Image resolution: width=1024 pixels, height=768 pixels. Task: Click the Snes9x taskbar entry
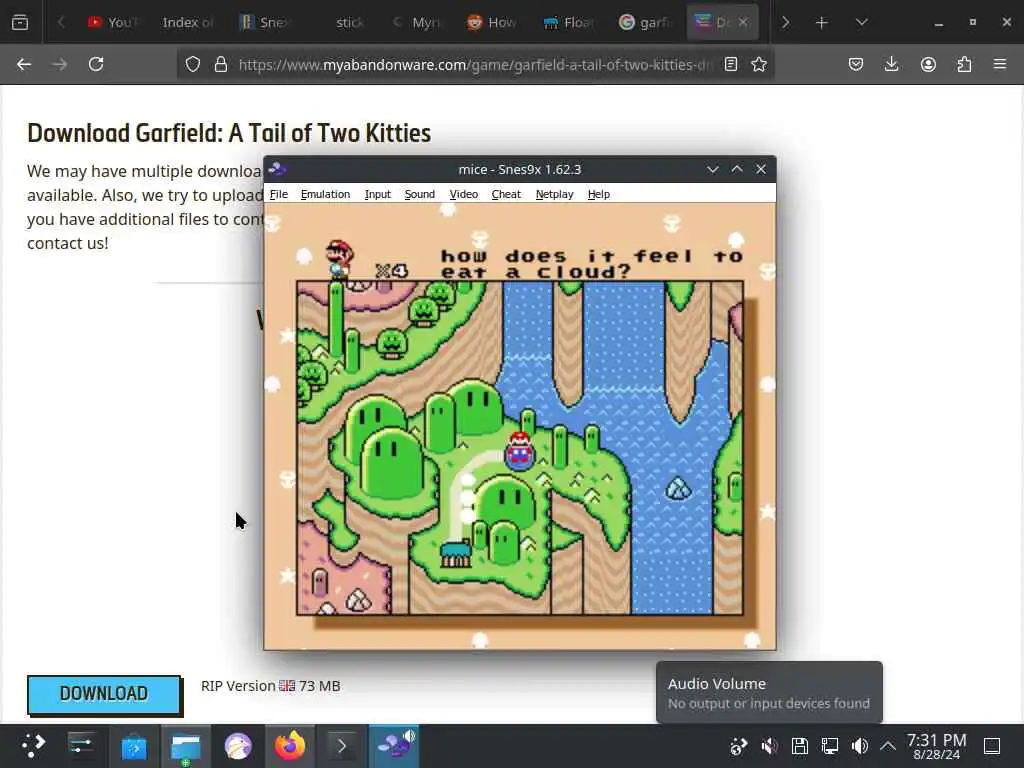point(394,746)
